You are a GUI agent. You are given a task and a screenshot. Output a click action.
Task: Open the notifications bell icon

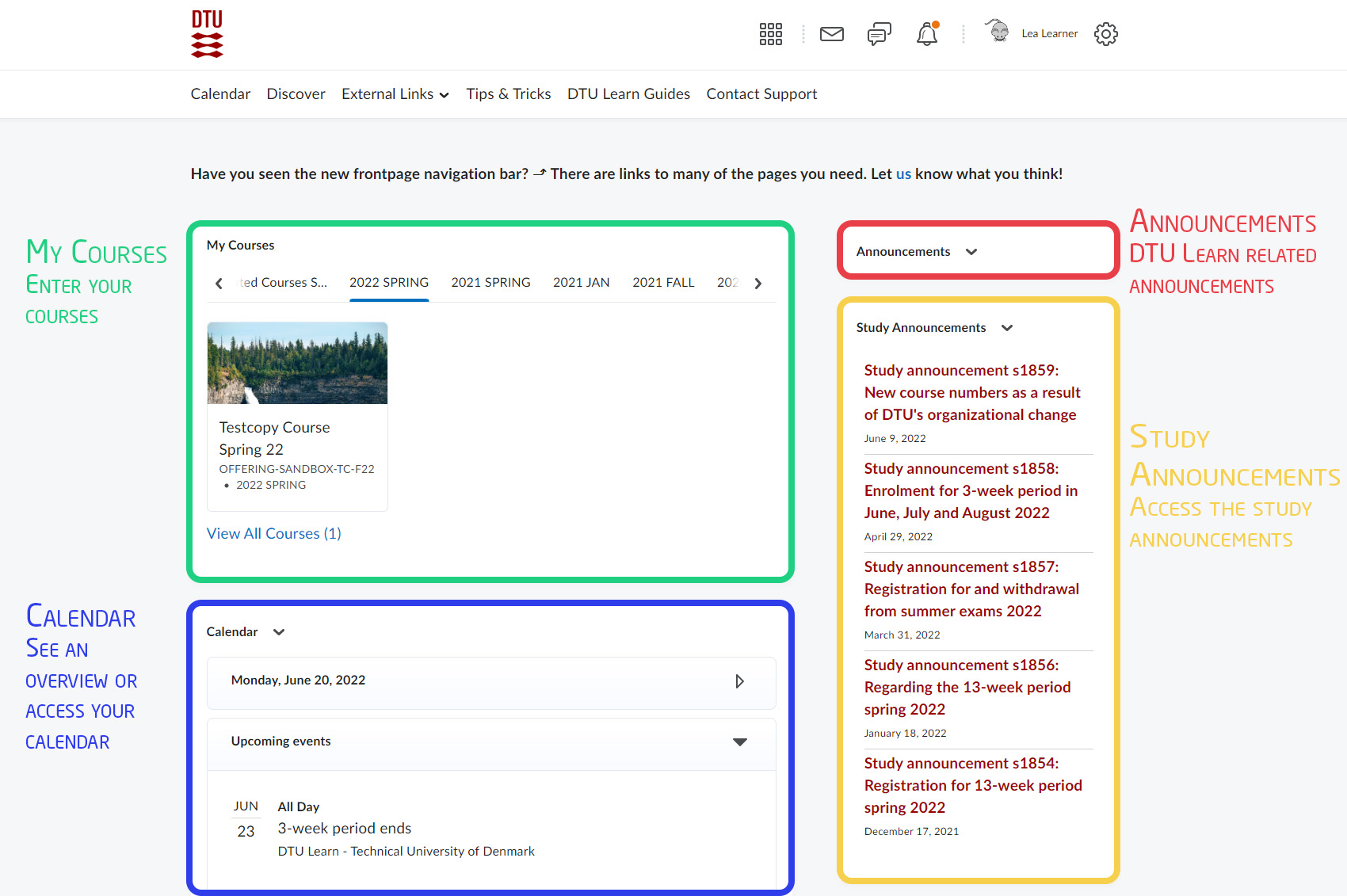click(926, 34)
